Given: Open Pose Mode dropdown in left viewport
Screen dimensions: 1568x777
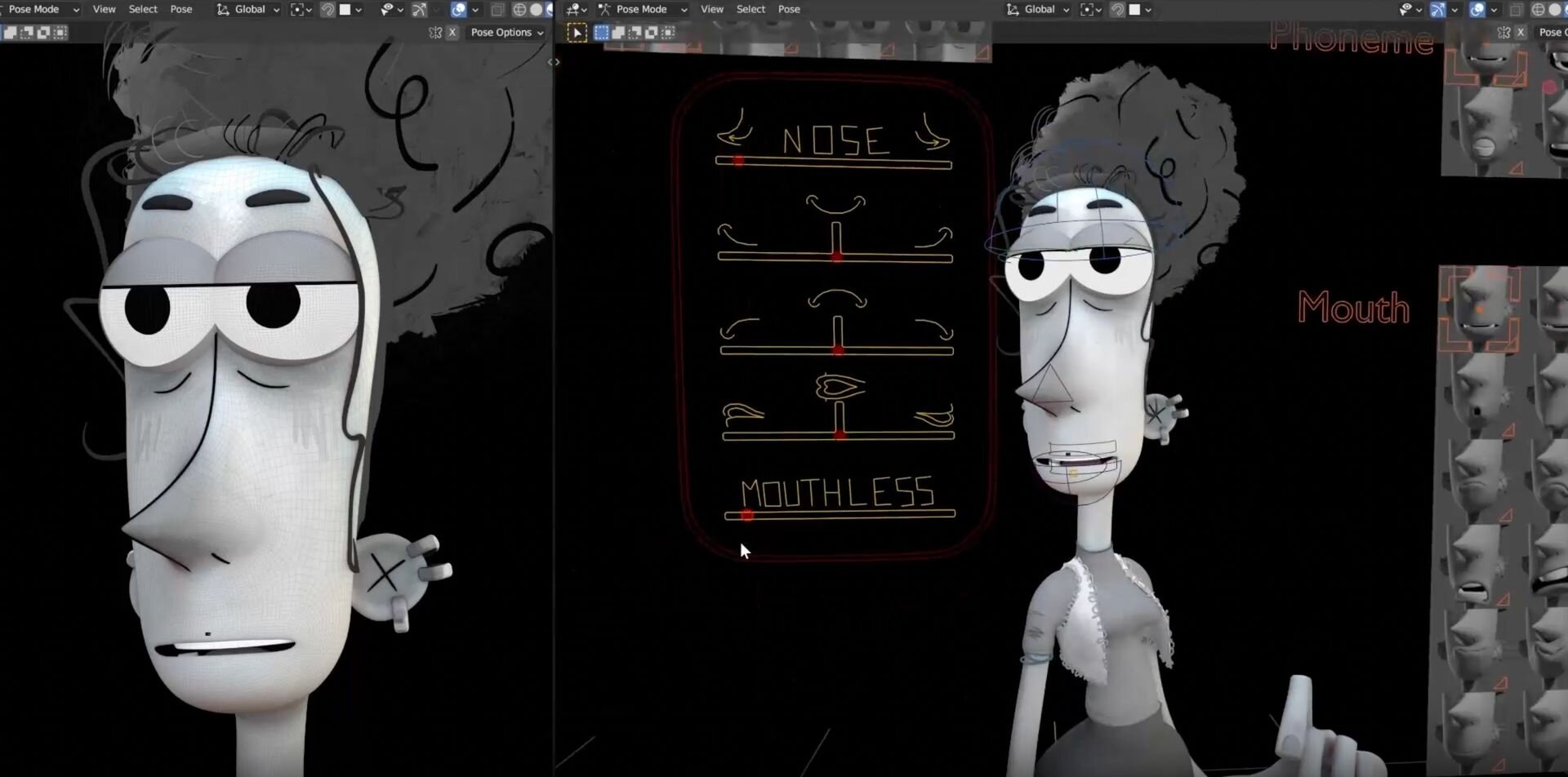Looking at the screenshot, I should [x=42, y=10].
